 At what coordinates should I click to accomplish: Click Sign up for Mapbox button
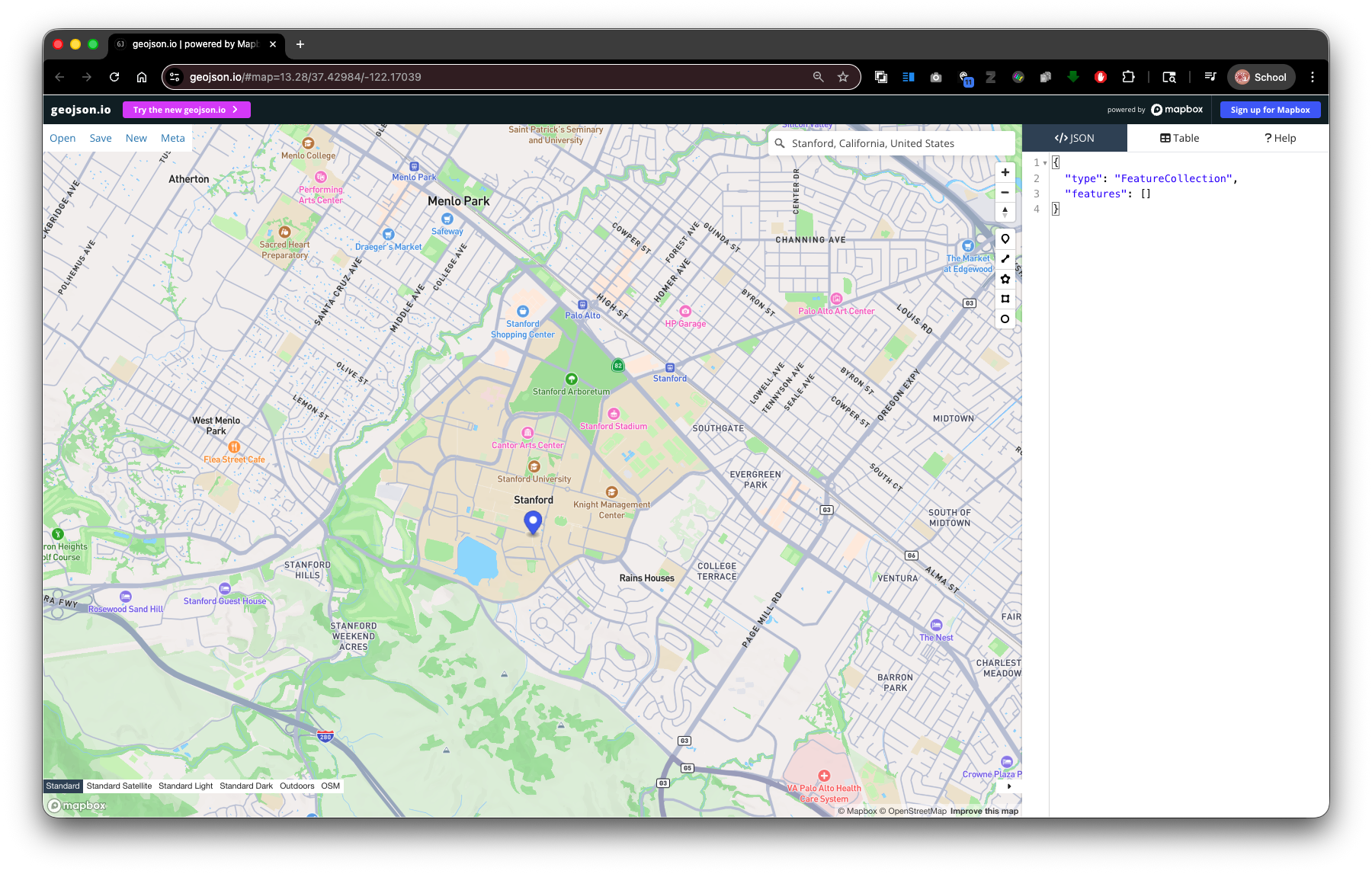point(1270,110)
